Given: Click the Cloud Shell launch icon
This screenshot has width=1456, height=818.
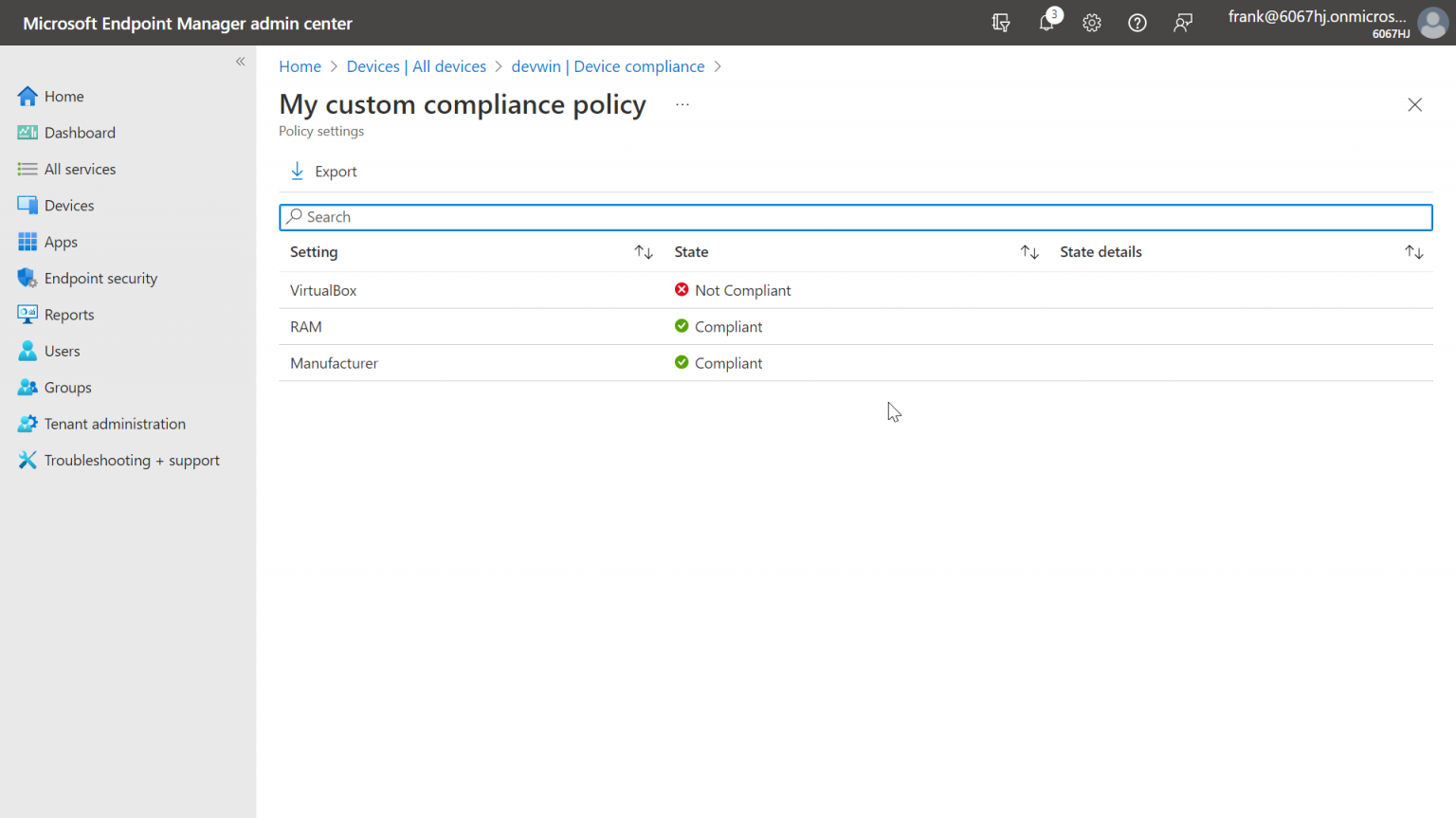Looking at the screenshot, I should (x=1001, y=23).
